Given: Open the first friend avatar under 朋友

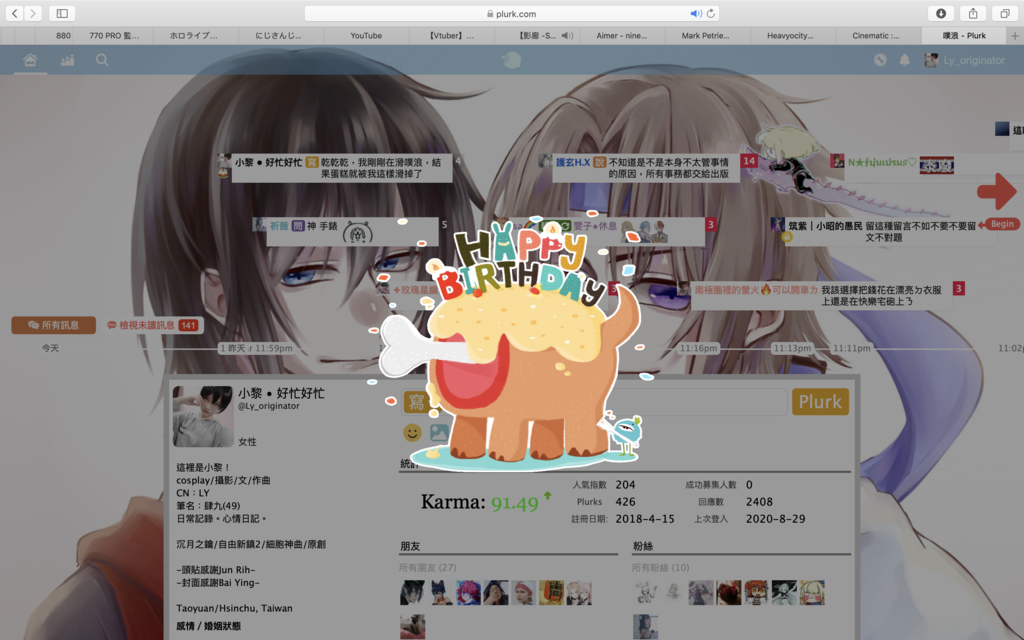Looking at the screenshot, I should click(x=412, y=592).
